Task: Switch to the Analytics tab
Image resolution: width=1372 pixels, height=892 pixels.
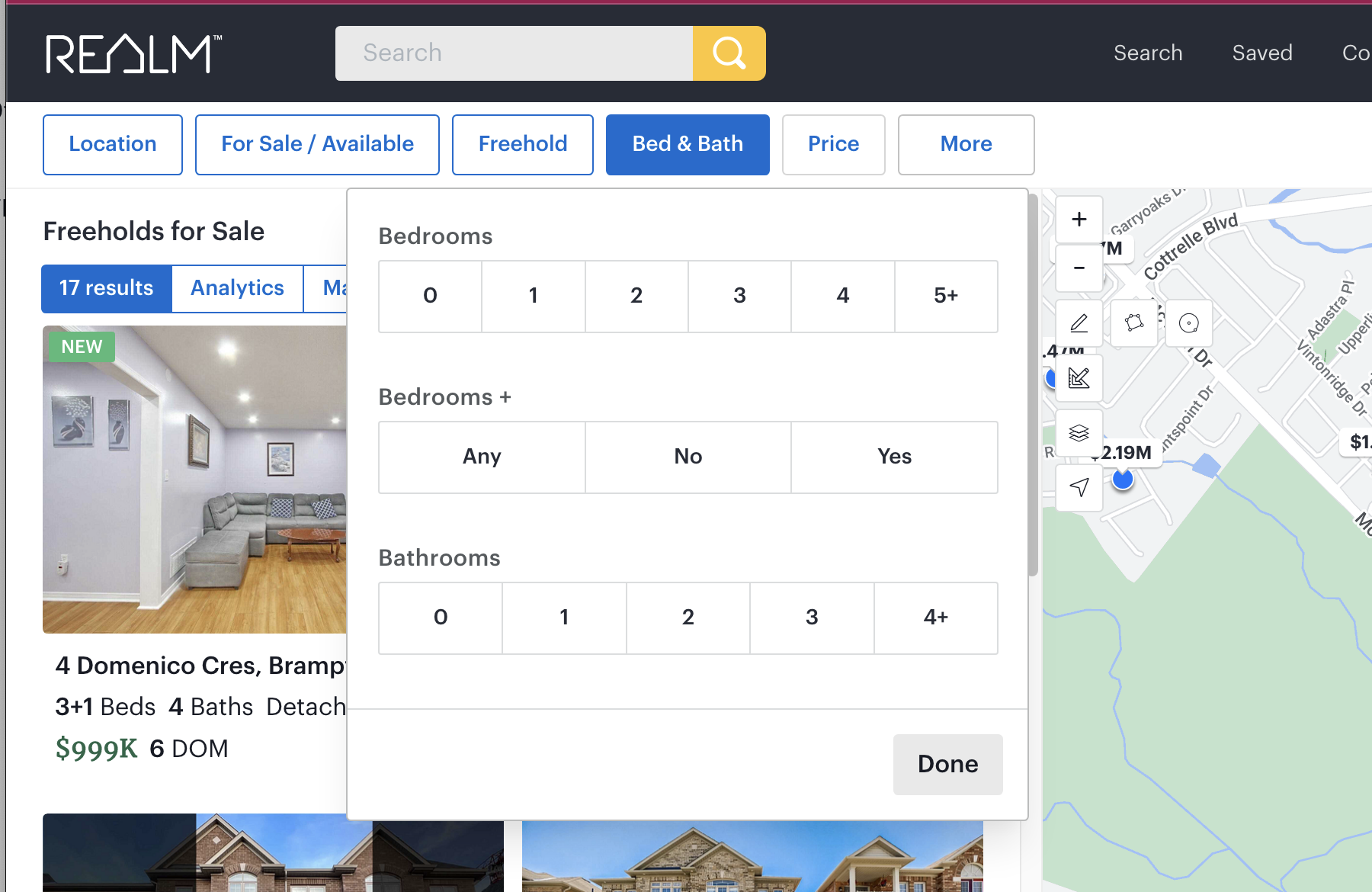Action: click(x=237, y=288)
